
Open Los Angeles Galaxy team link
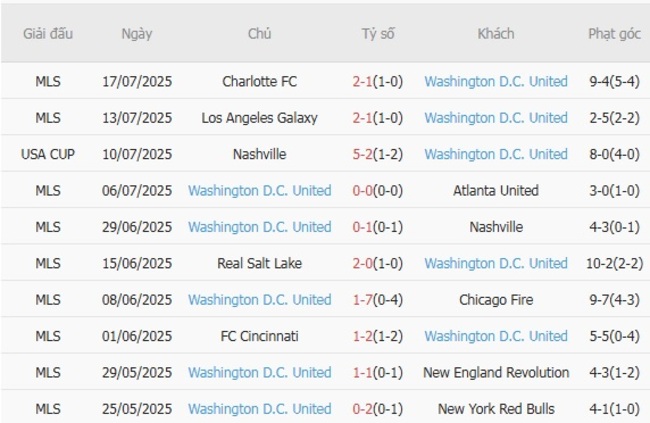point(259,118)
